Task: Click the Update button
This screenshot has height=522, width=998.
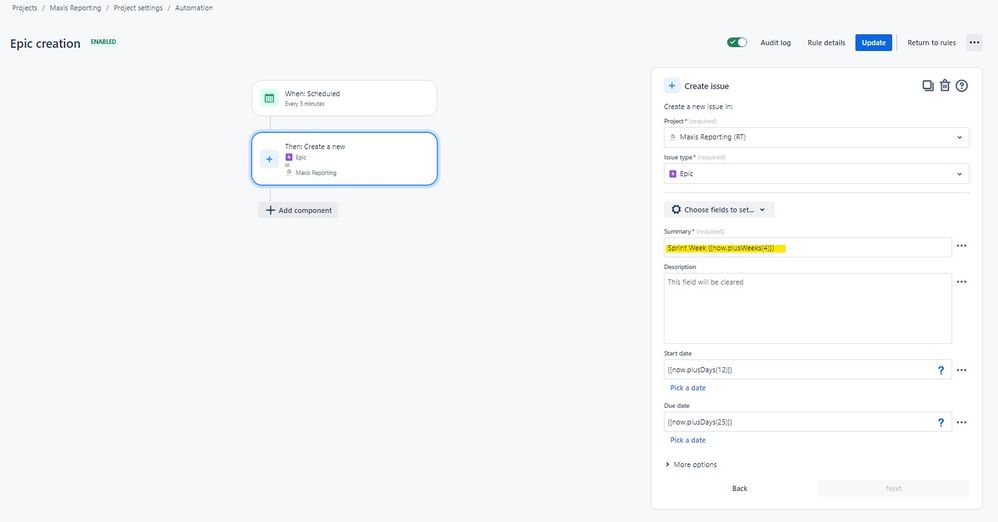Action: [x=873, y=43]
